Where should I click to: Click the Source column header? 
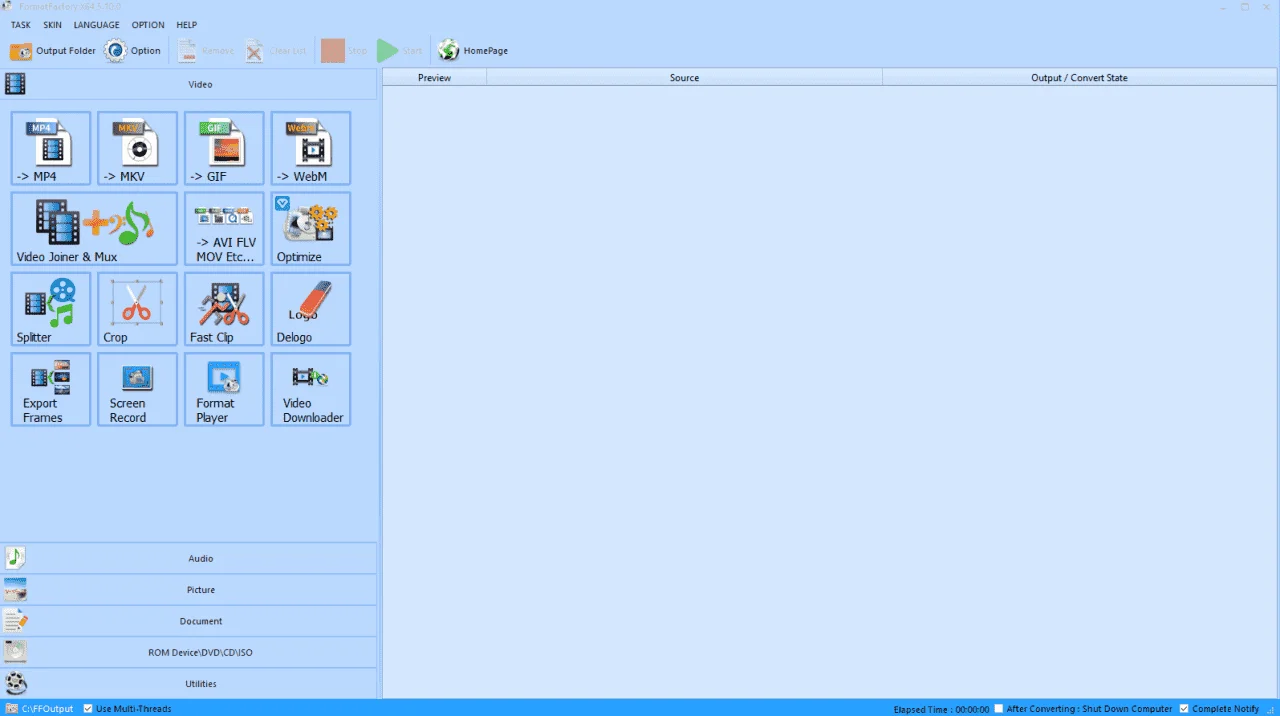(x=684, y=77)
